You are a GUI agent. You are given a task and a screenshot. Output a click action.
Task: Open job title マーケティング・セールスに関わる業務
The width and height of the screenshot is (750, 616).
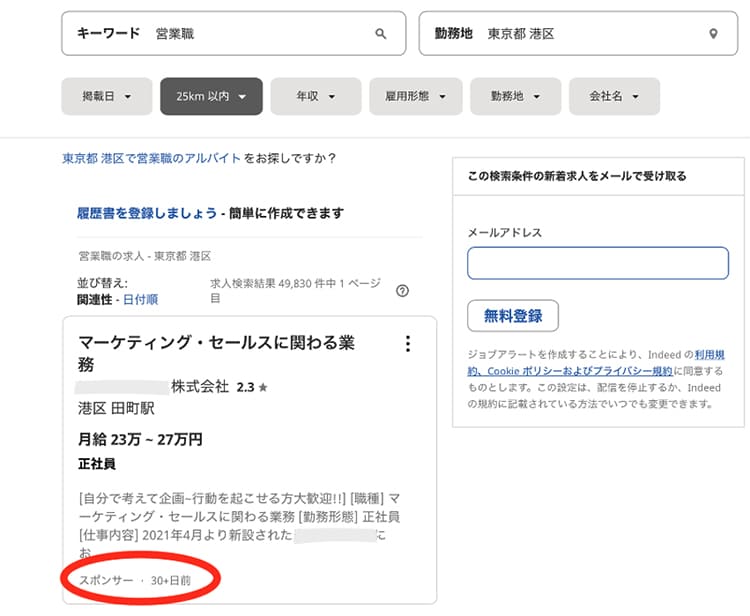216,353
